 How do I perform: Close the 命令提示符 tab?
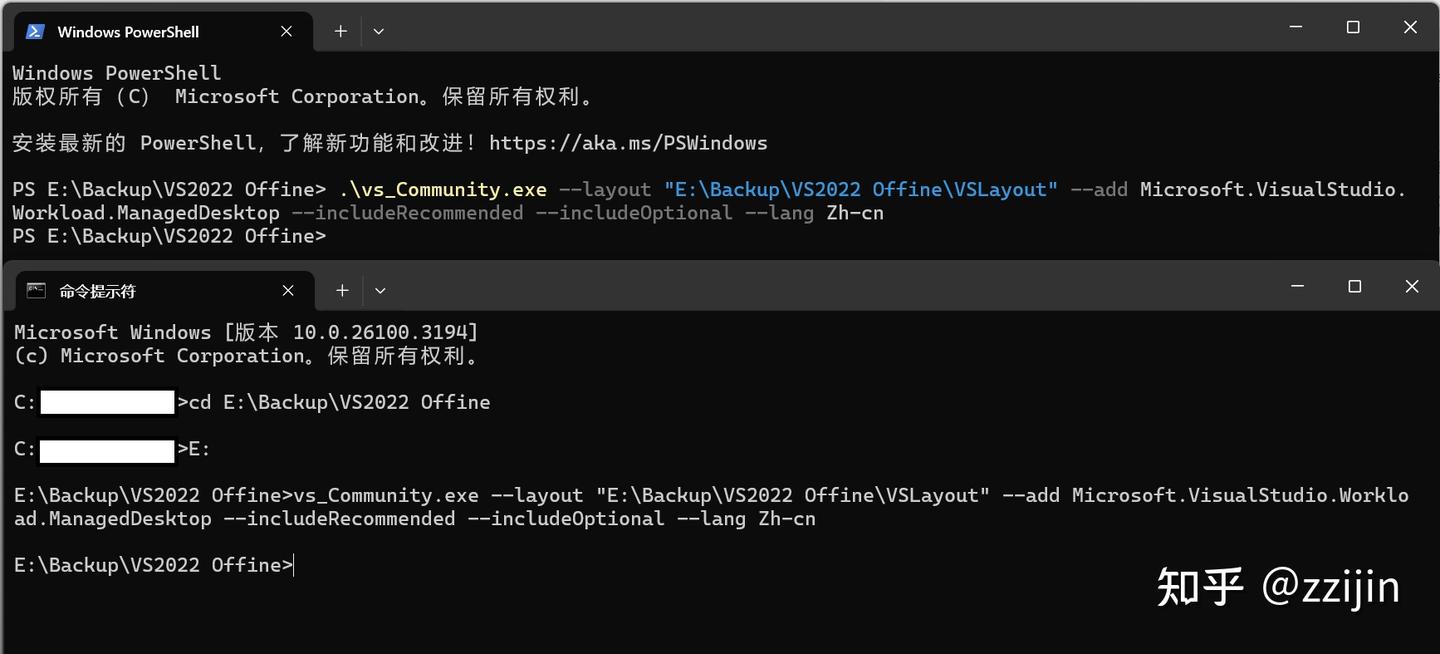click(288, 290)
